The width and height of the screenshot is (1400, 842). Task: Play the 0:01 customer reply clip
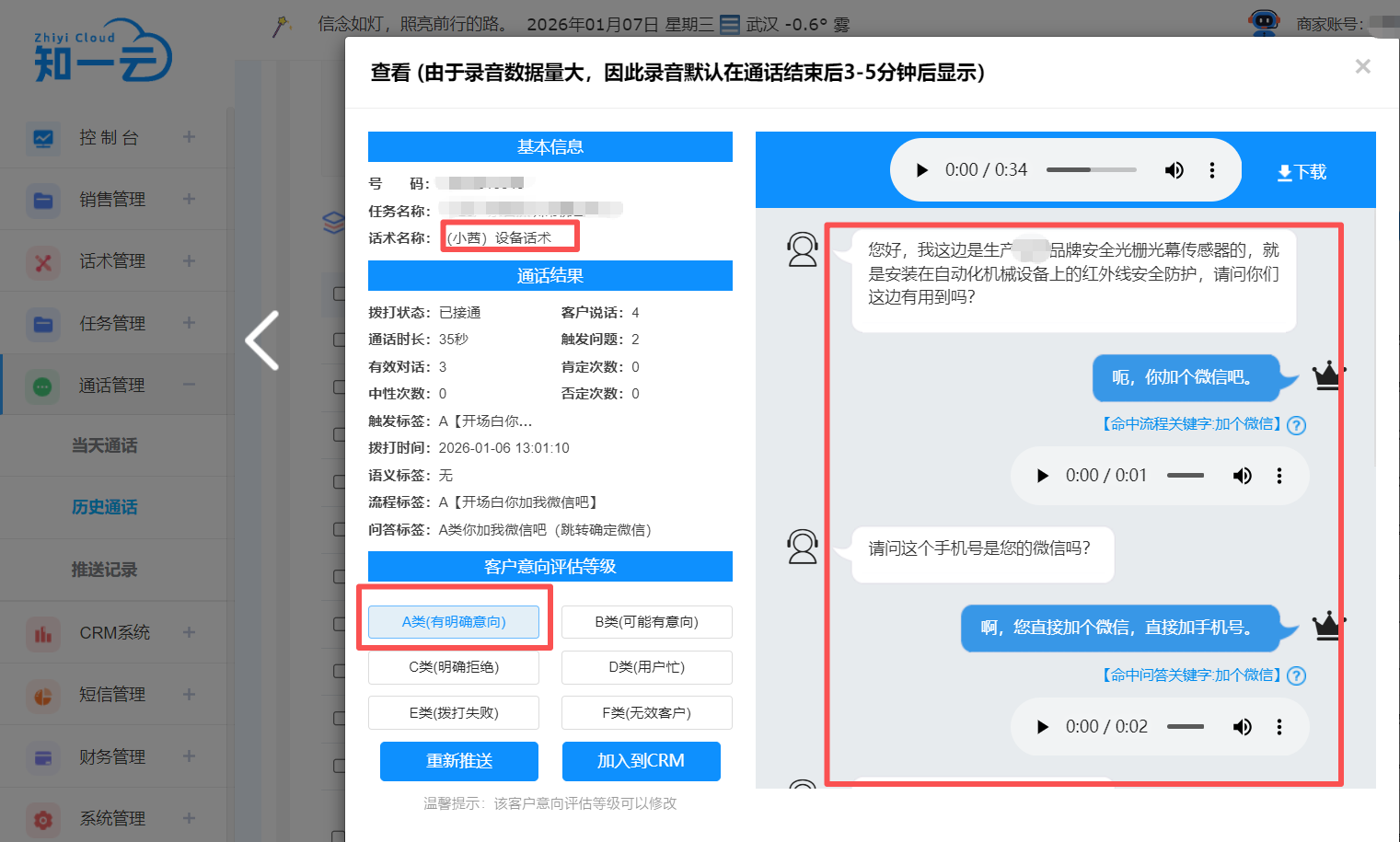pos(1043,476)
